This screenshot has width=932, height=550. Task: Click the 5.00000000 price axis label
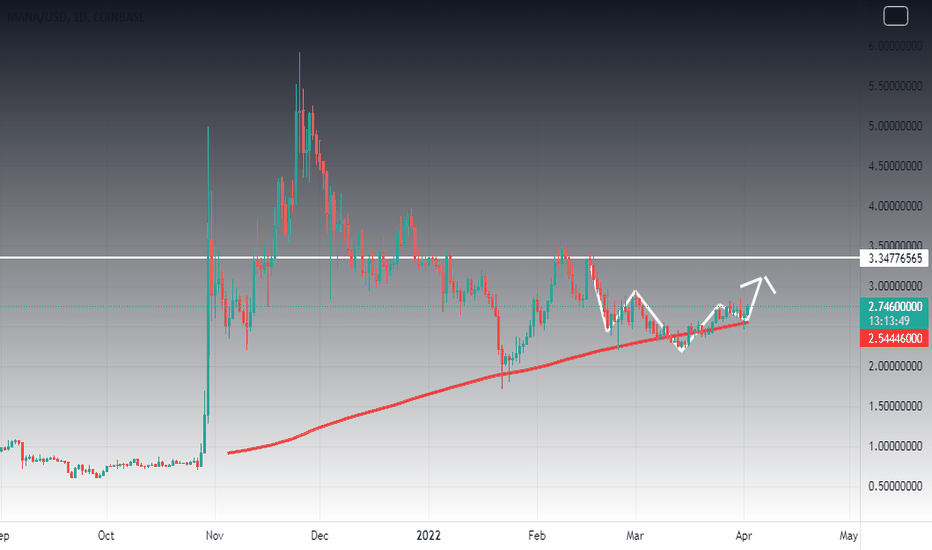[x=895, y=126]
